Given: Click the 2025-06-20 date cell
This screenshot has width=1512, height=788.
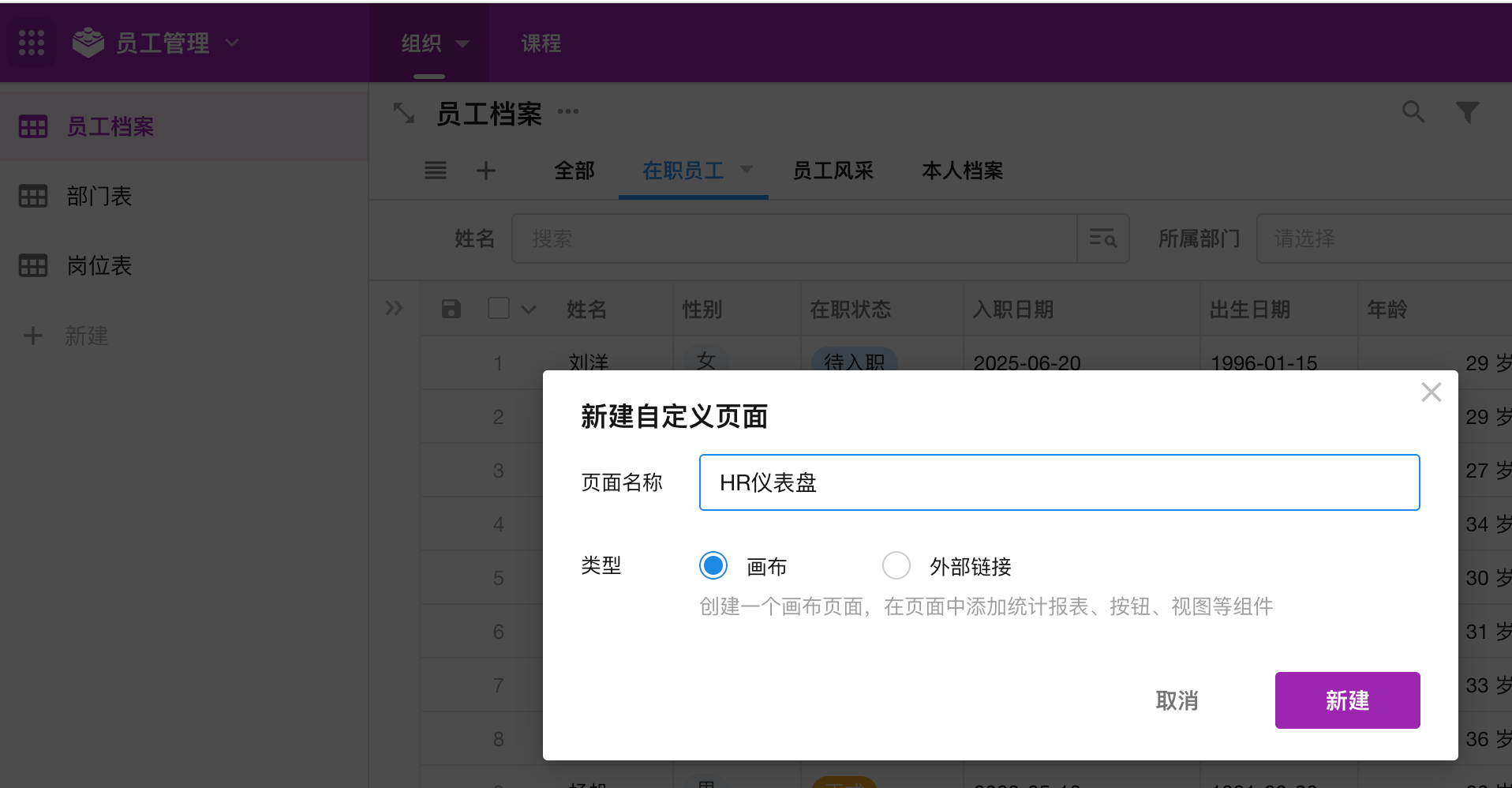Looking at the screenshot, I should point(1027,363).
